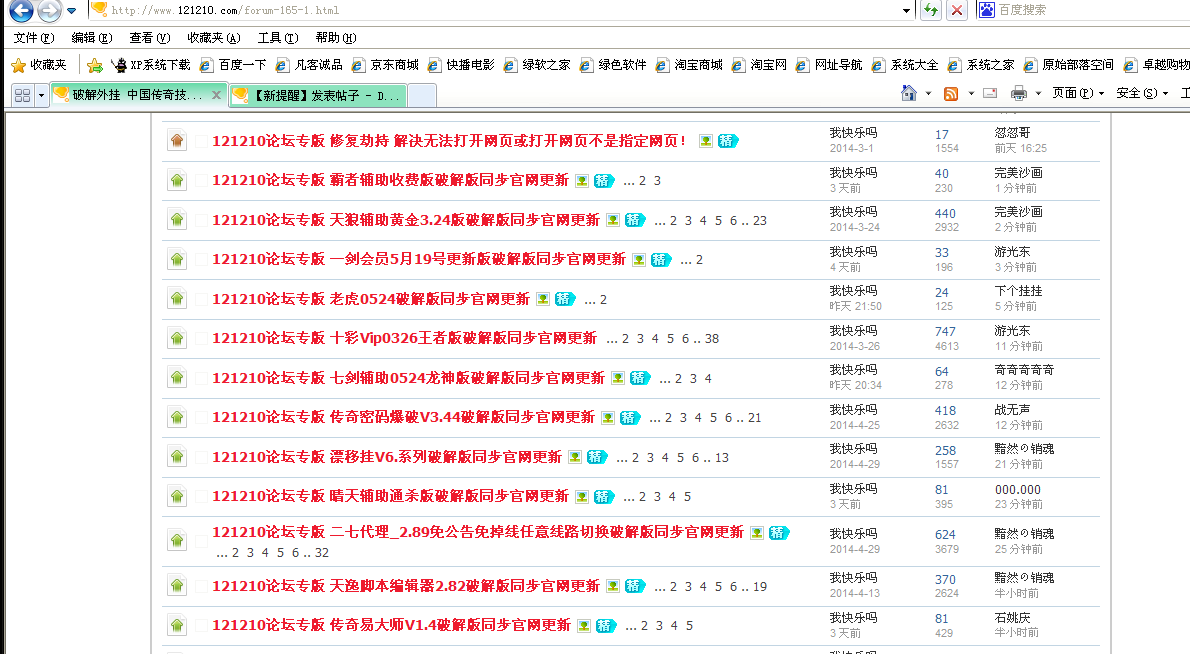The height and width of the screenshot is (654, 1190).
Task: Click the red X Stop loading icon
Action: pos(957,10)
